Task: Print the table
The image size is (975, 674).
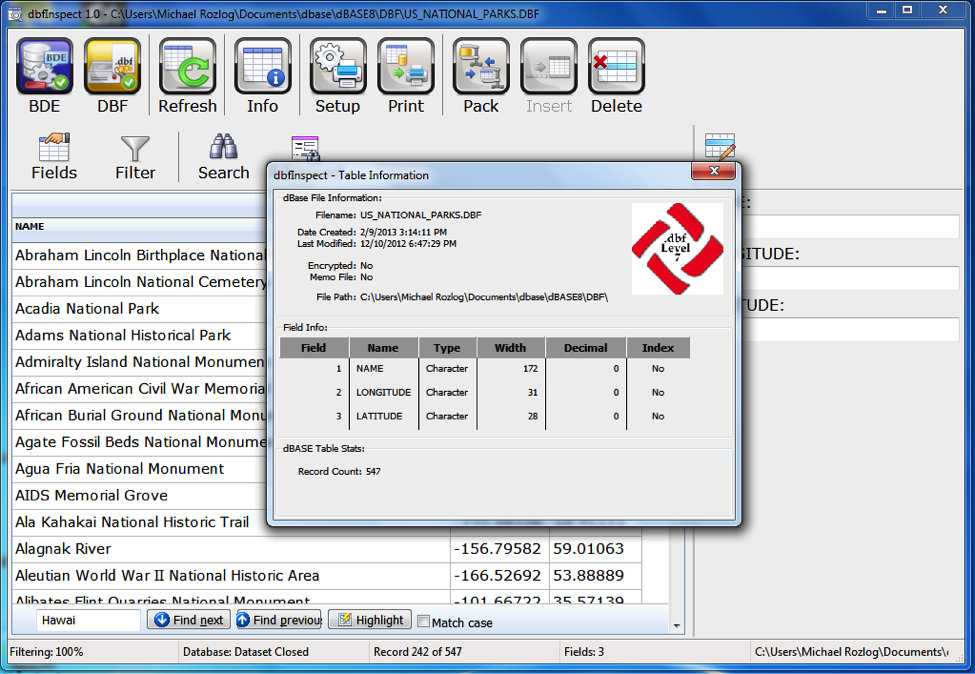Action: 406,76
